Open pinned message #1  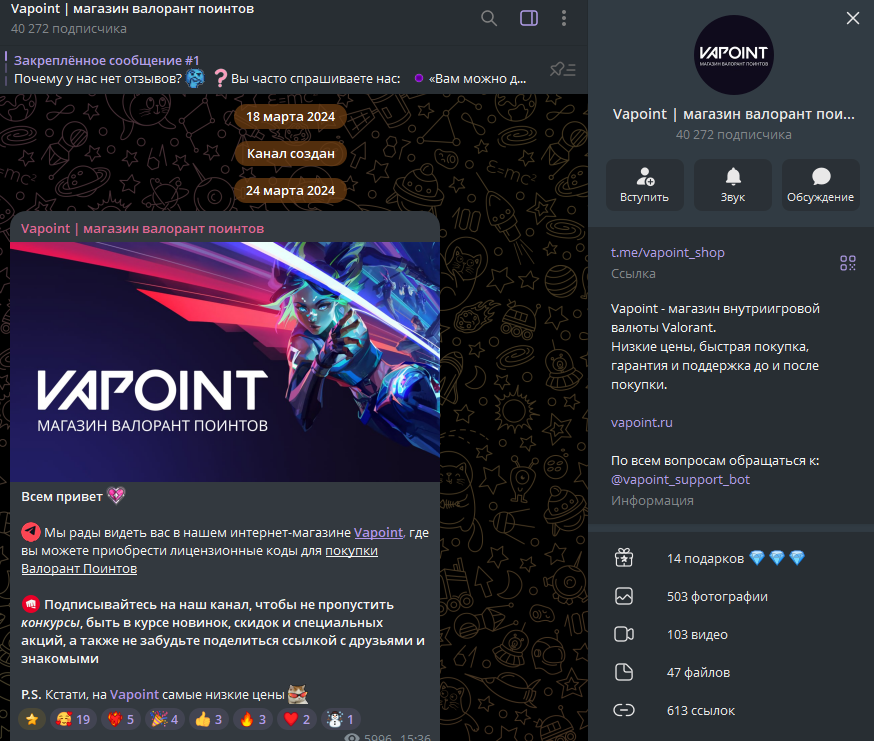tap(270, 69)
